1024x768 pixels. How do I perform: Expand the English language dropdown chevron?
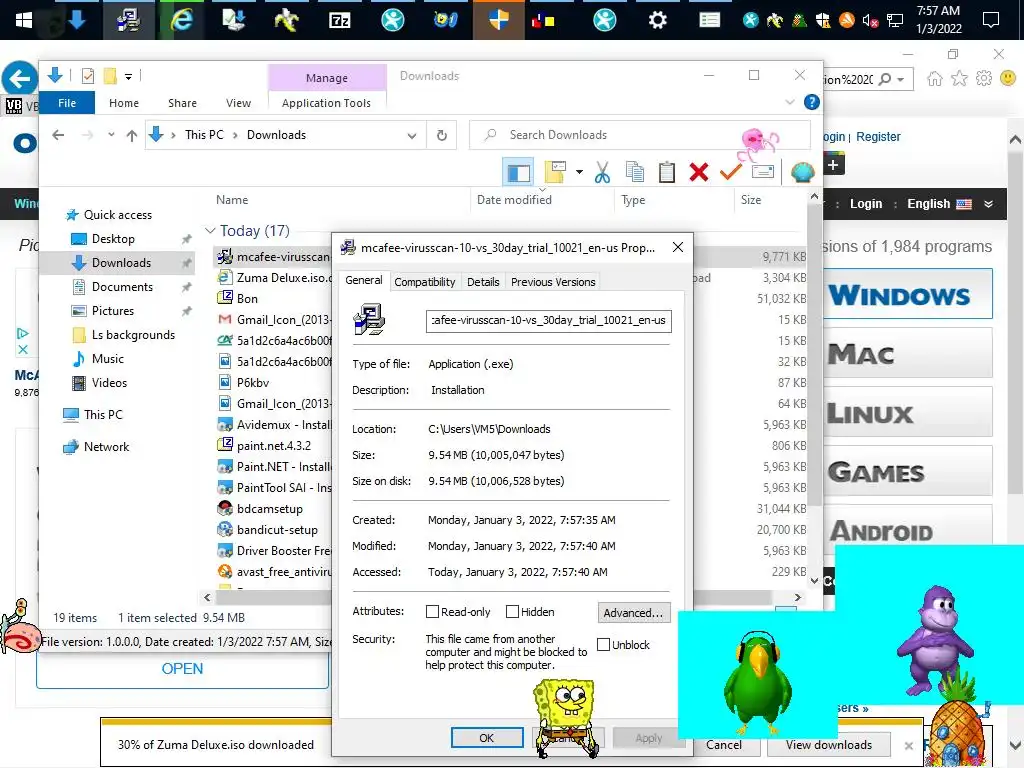pos(988,204)
